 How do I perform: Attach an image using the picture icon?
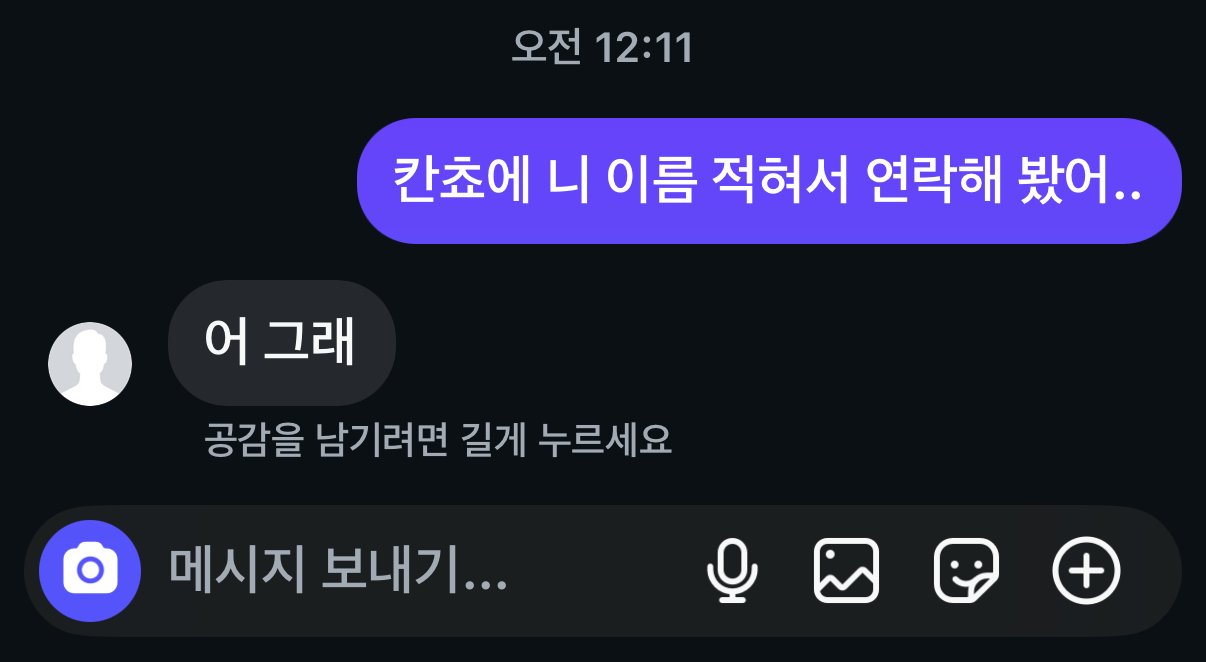847,571
